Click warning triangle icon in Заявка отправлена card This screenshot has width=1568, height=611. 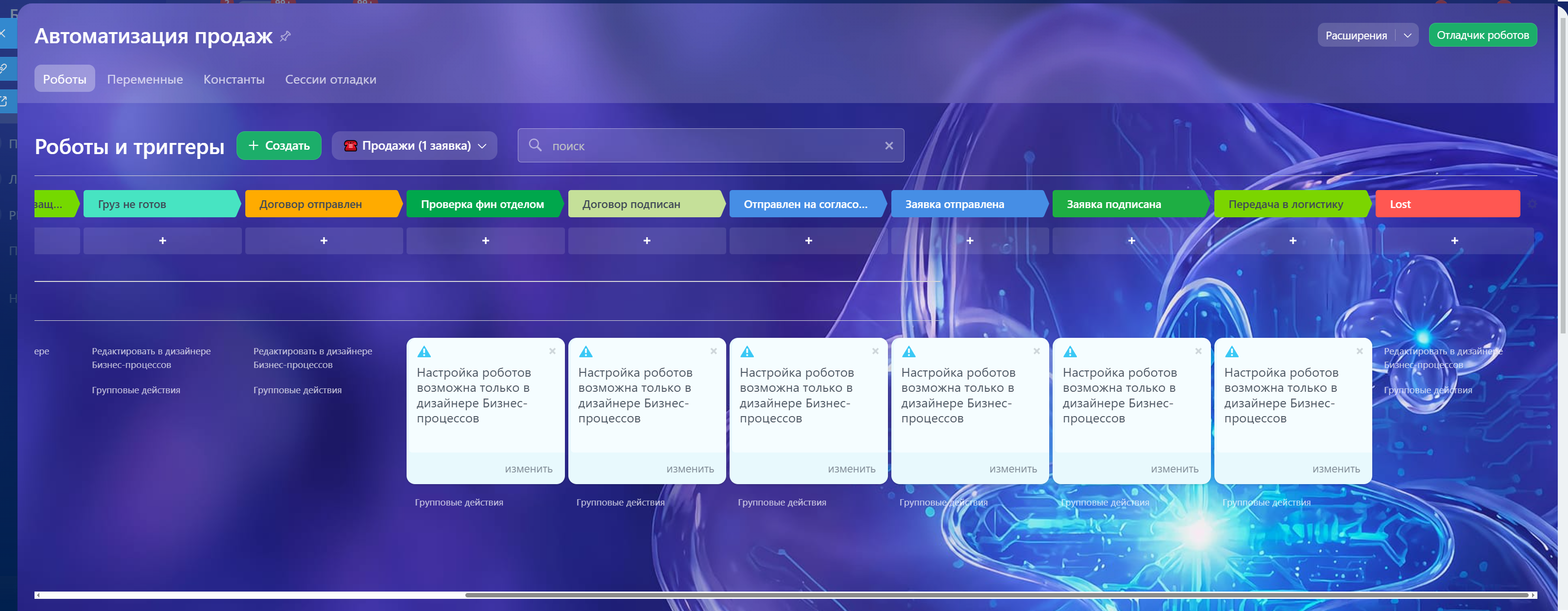pyautogui.click(x=909, y=352)
